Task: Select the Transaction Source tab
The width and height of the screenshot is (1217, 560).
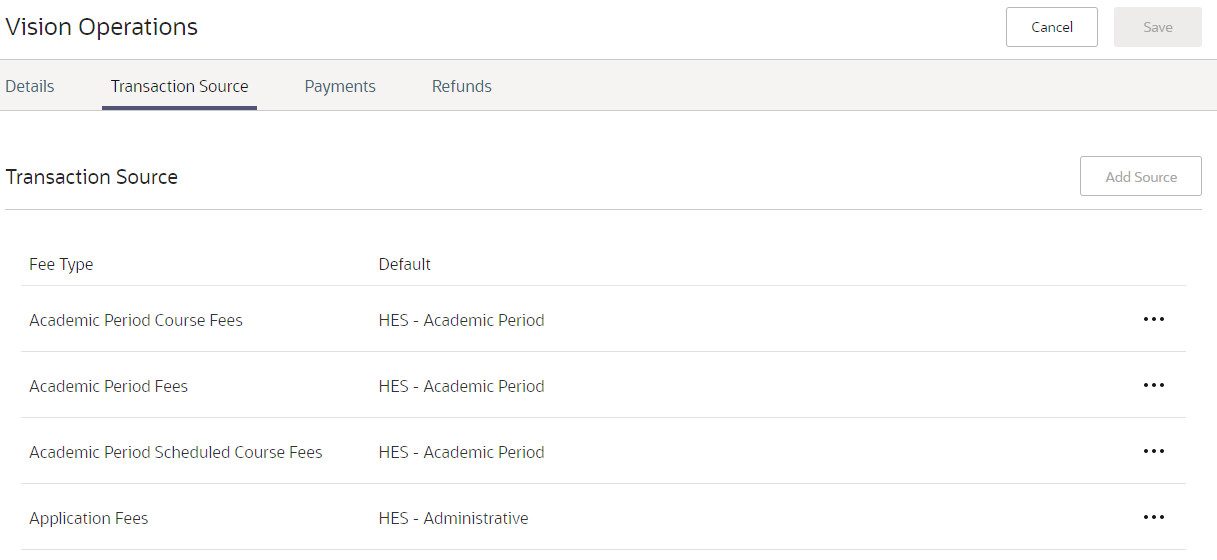Action: click(179, 86)
